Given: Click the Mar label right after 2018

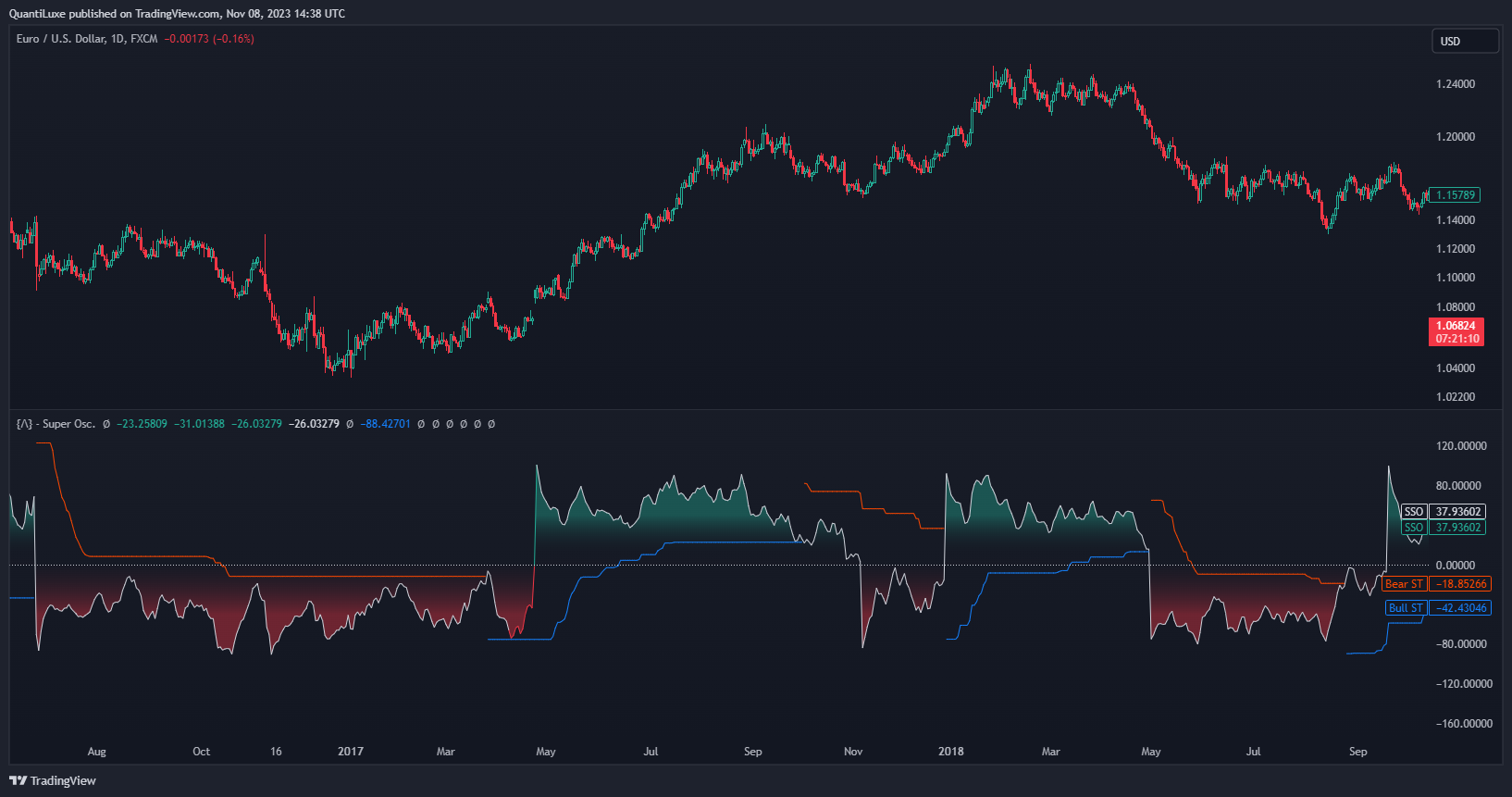Looking at the screenshot, I should [1051, 752].
